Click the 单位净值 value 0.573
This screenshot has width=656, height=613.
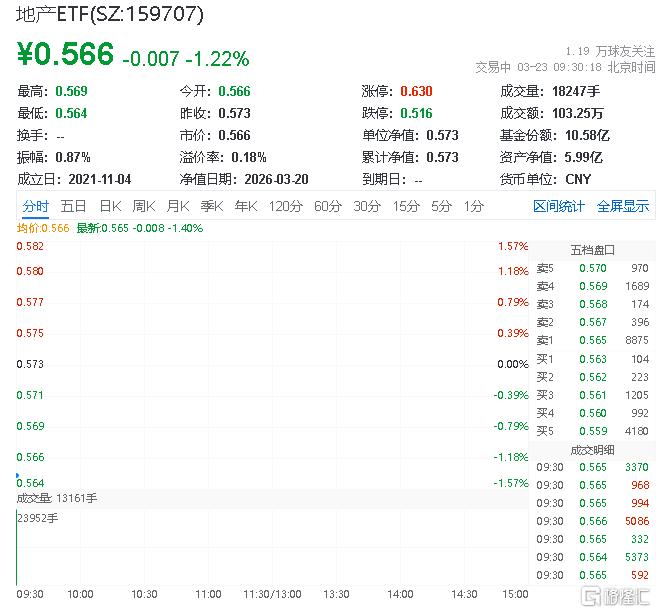pos(443,136)
